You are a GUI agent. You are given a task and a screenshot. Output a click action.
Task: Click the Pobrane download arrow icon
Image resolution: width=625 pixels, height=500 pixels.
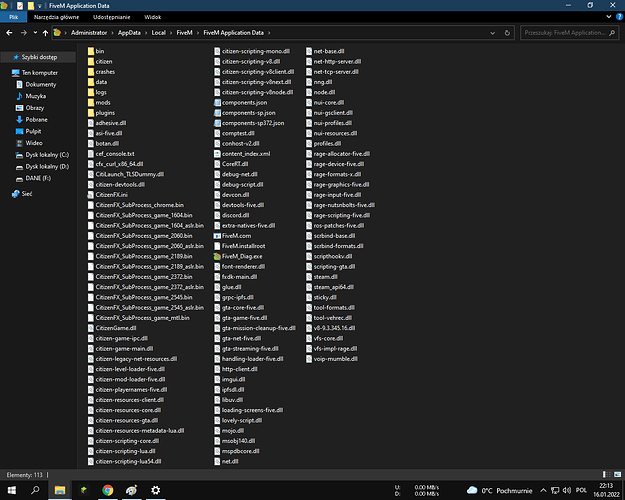click(x=19, y=119)
